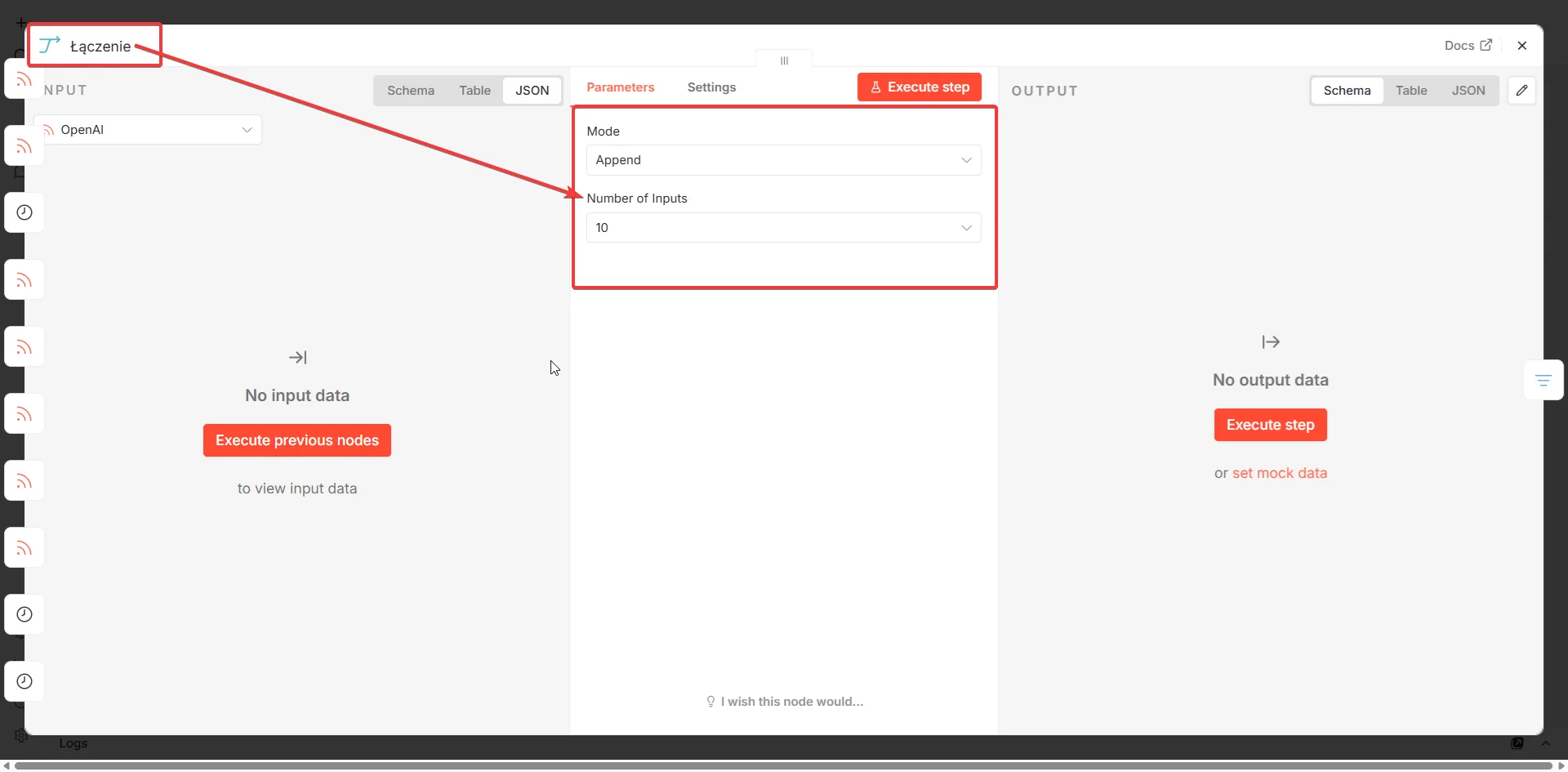Image resolution: width=1568 pixels, height=772 pixels.
Task: Click the Łączenie merge node icon
Action: click(50, 45)
